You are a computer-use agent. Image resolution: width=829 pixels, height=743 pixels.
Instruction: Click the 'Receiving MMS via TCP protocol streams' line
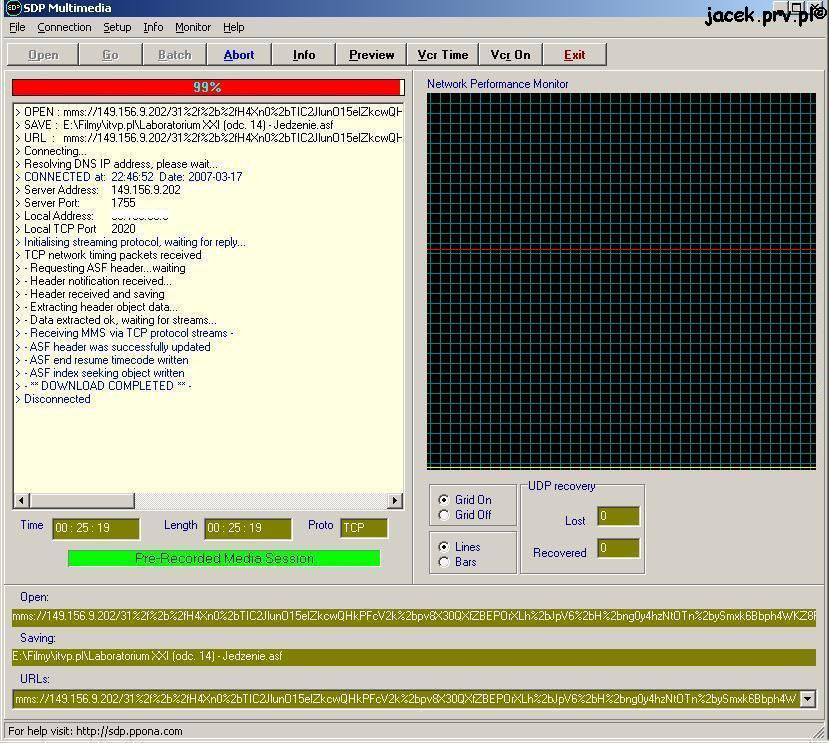tap(124, 333)
